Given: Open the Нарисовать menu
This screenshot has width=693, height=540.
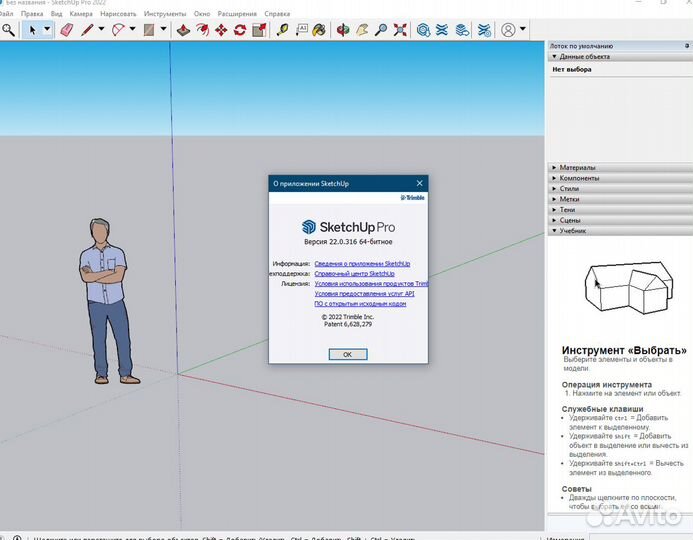Looking at the screenshot, I should pos(118,14).
